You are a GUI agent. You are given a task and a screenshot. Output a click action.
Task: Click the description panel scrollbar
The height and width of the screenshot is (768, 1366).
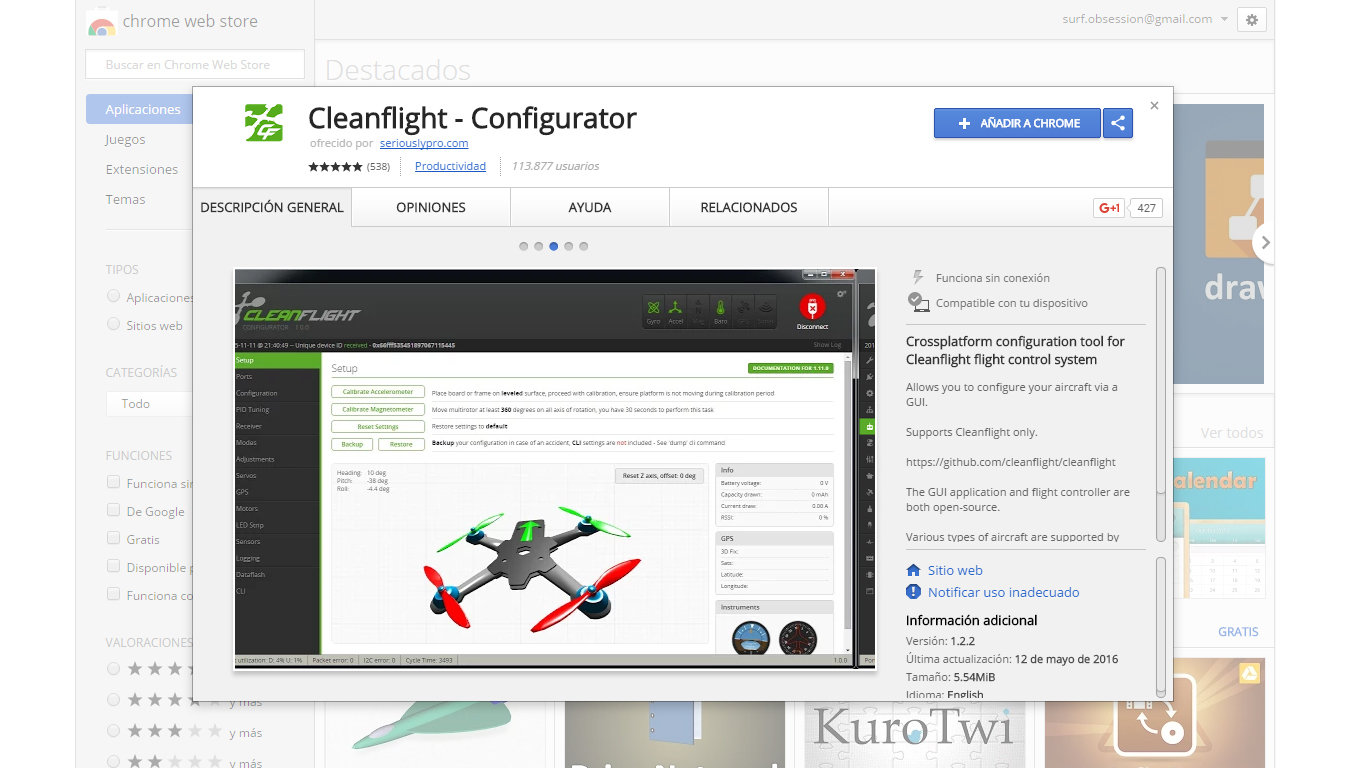(1160, 380)
